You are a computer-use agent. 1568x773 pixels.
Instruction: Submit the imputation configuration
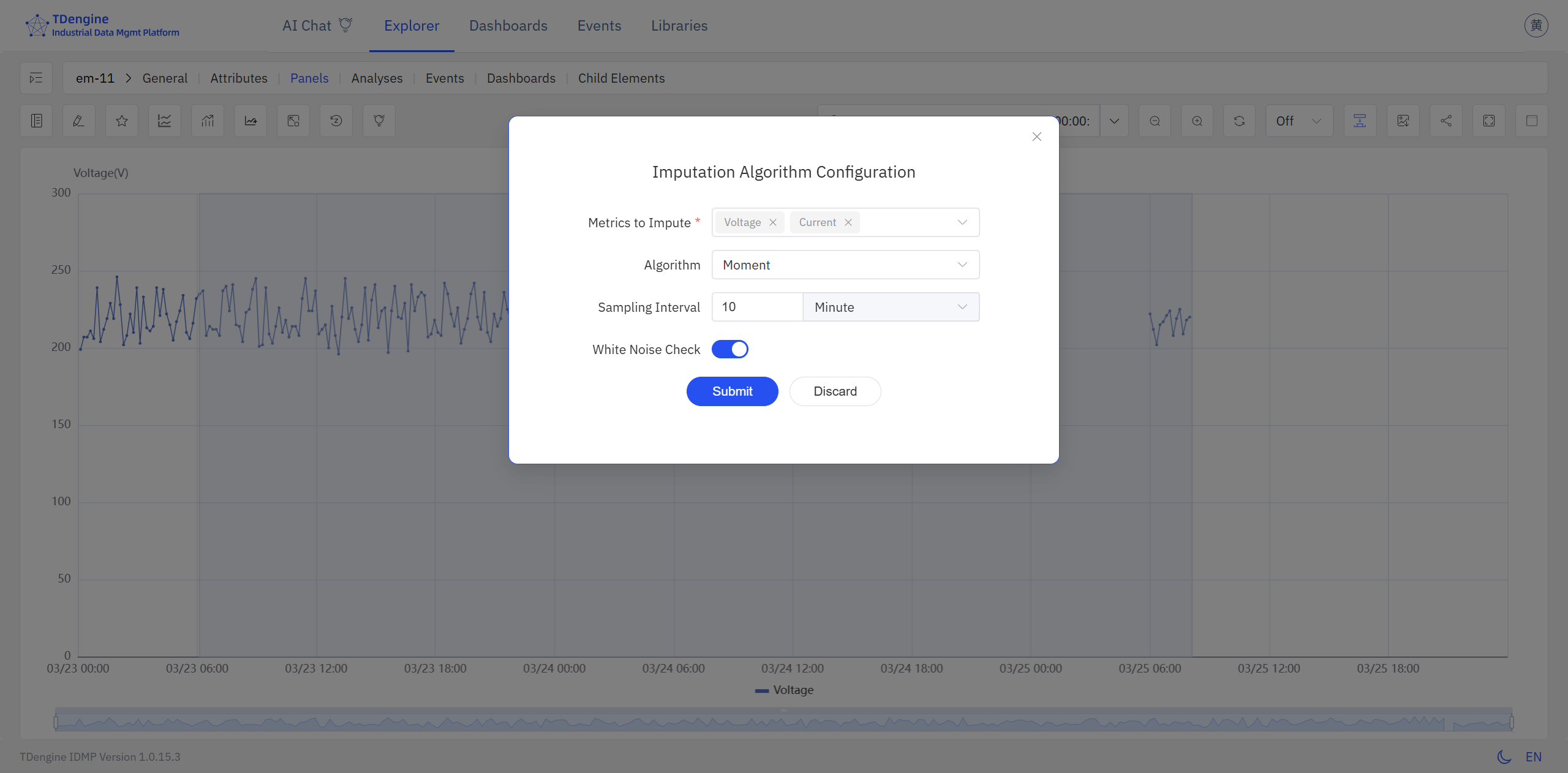(732, 391)
